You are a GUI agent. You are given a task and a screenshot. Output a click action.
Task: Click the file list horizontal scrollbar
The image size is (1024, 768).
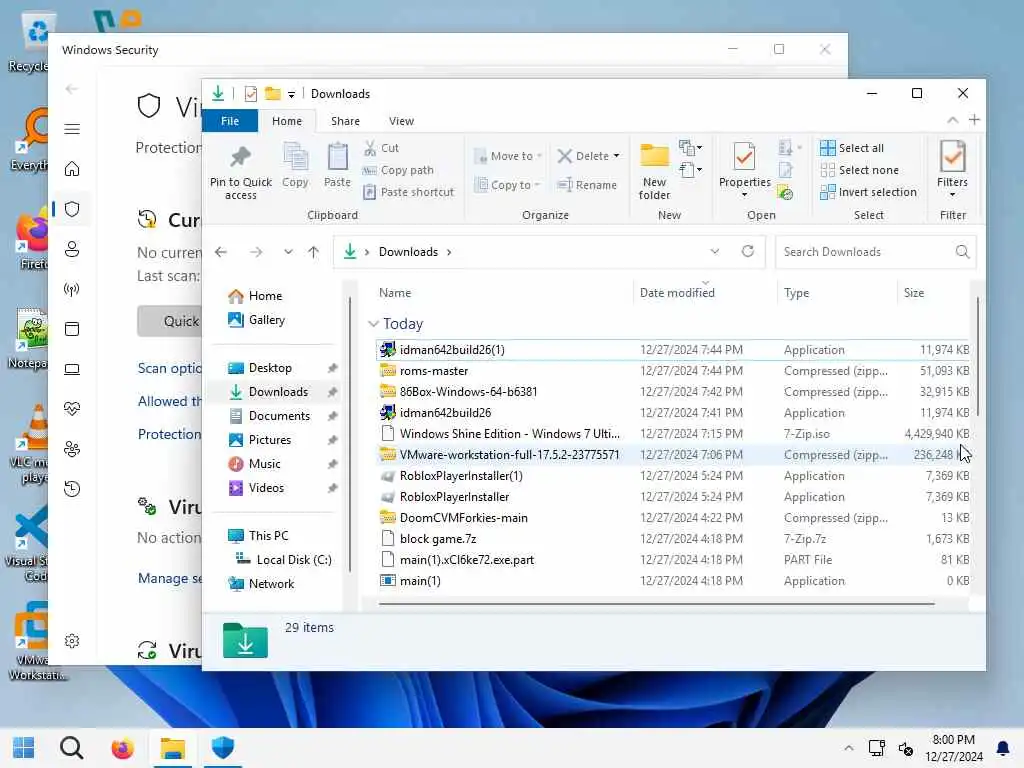(x=656, y=604)
